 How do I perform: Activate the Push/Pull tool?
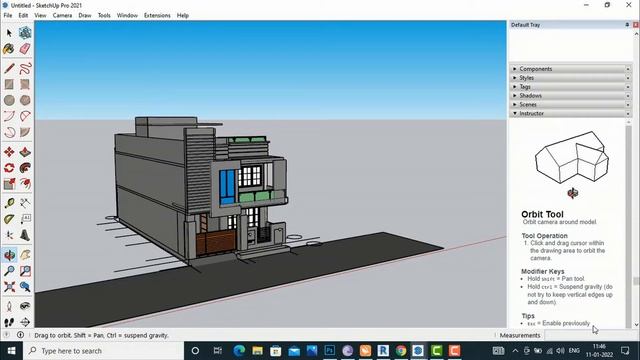click(x=25, y=152)
